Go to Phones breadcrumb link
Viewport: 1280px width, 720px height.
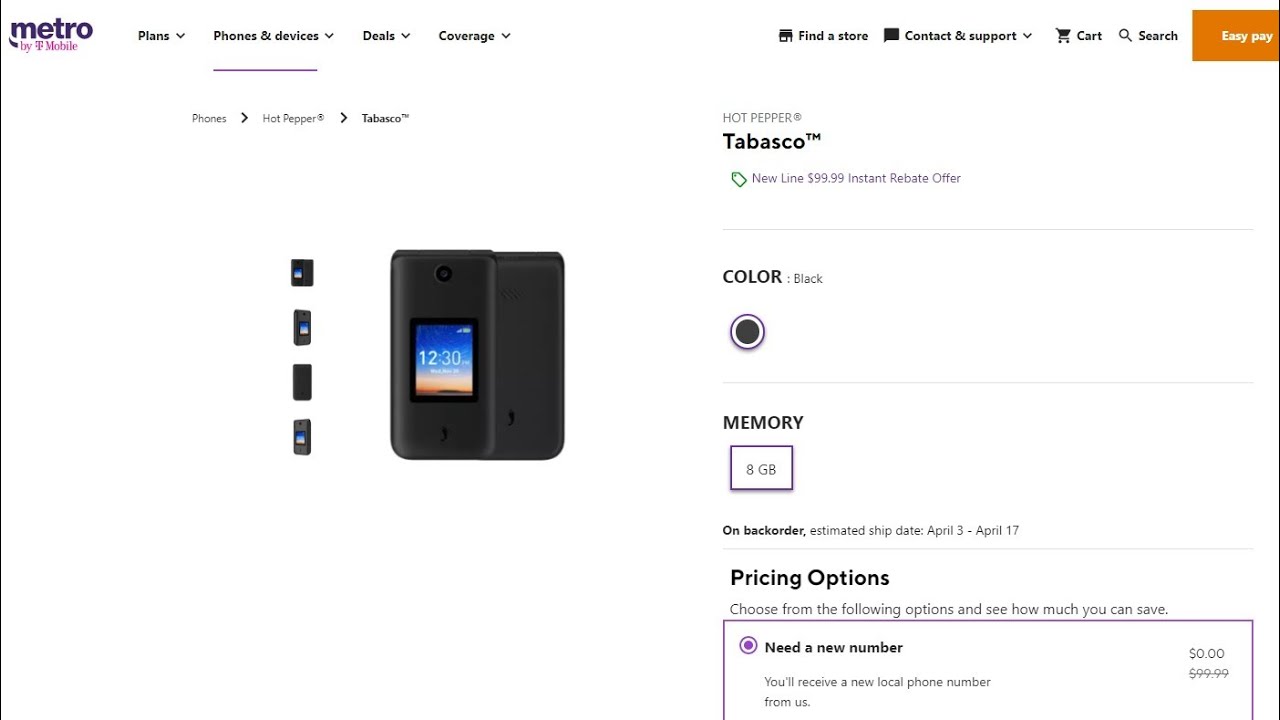coord(209,118)
